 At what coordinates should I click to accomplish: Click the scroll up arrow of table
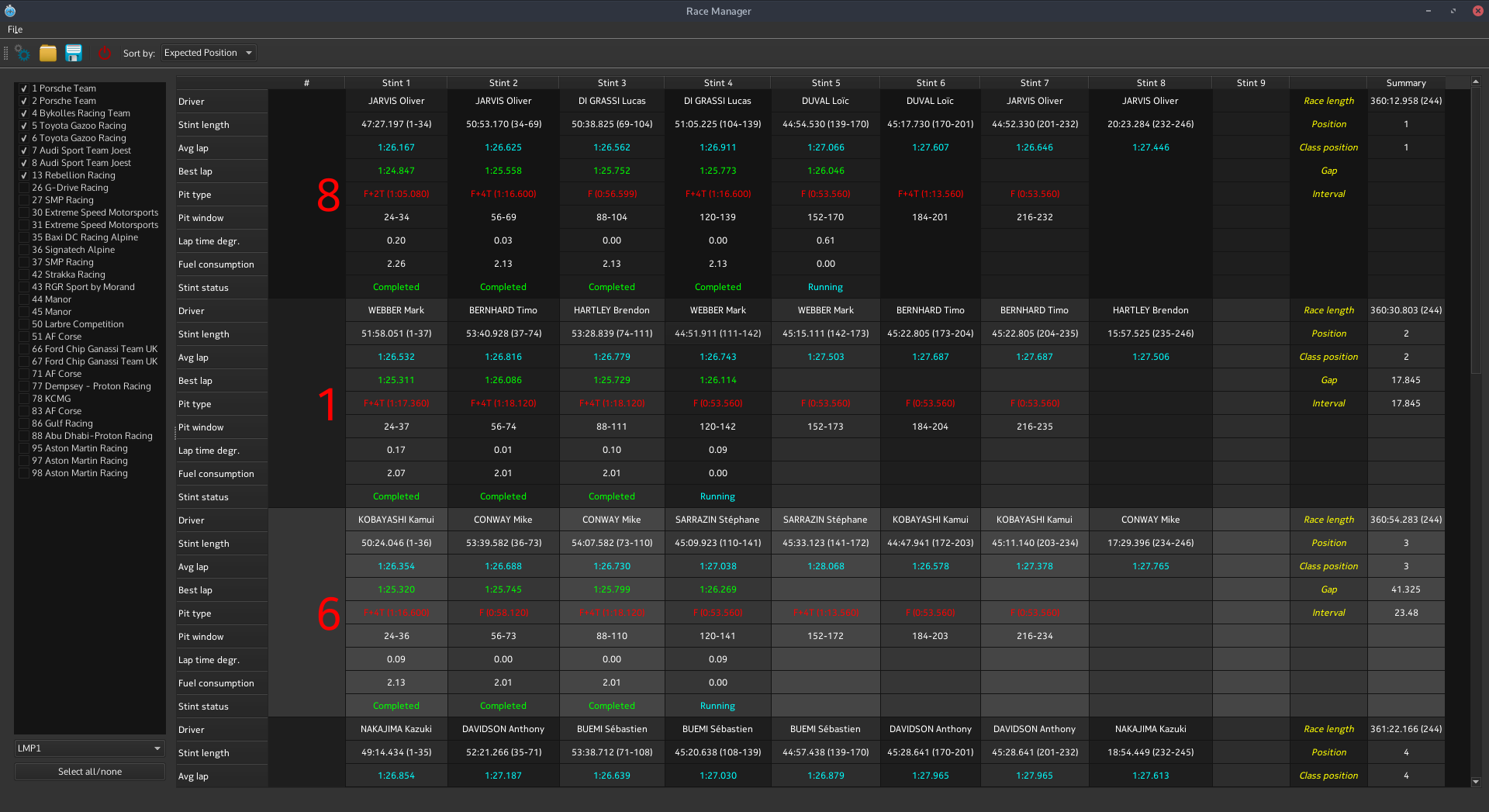pyautogui.click(x=1475, y=81)
